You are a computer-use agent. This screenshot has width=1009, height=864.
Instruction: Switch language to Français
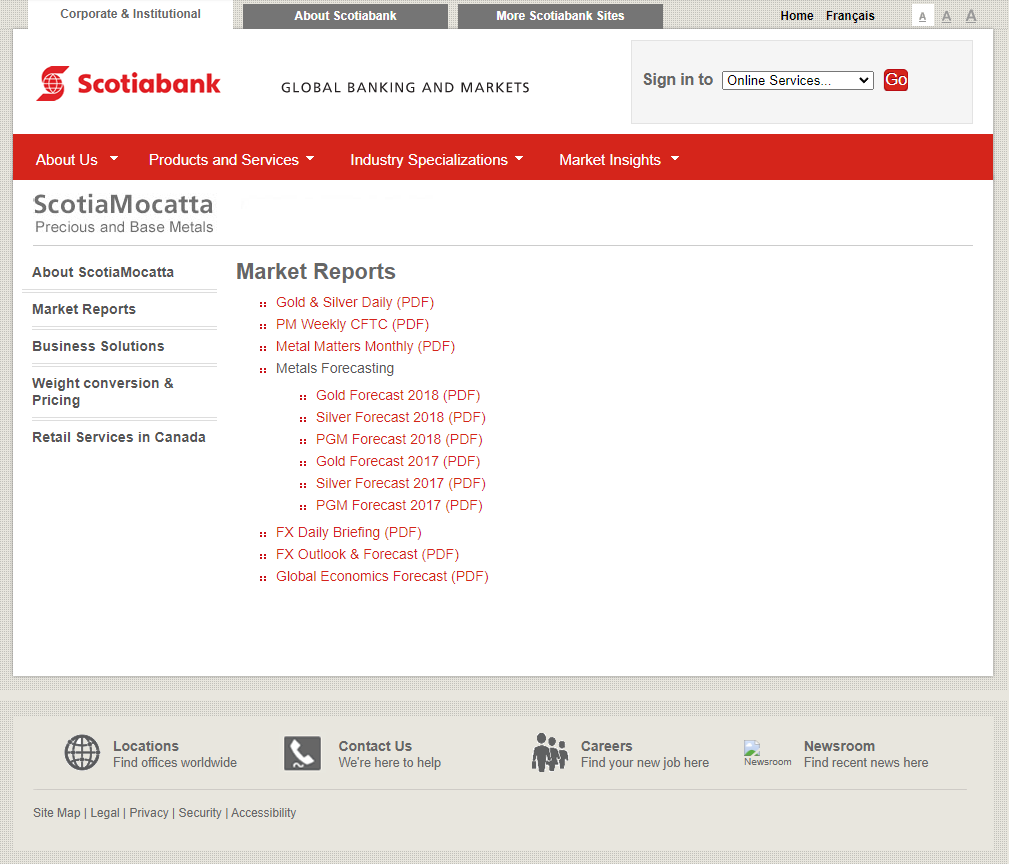pos(850,15)
